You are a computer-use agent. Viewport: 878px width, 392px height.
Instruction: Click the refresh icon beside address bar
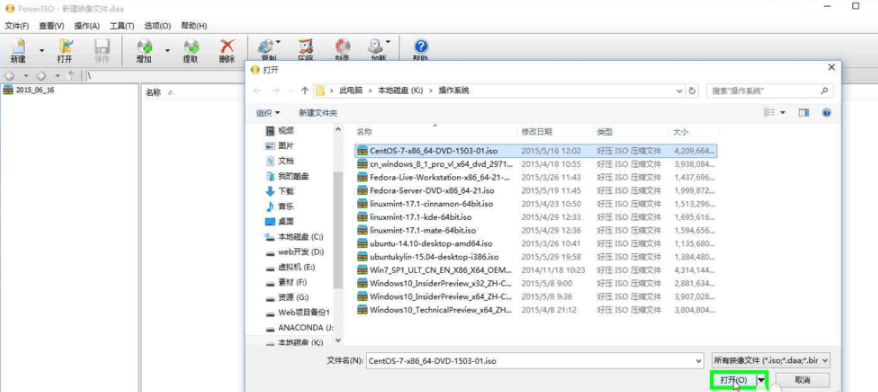(693, 91)
